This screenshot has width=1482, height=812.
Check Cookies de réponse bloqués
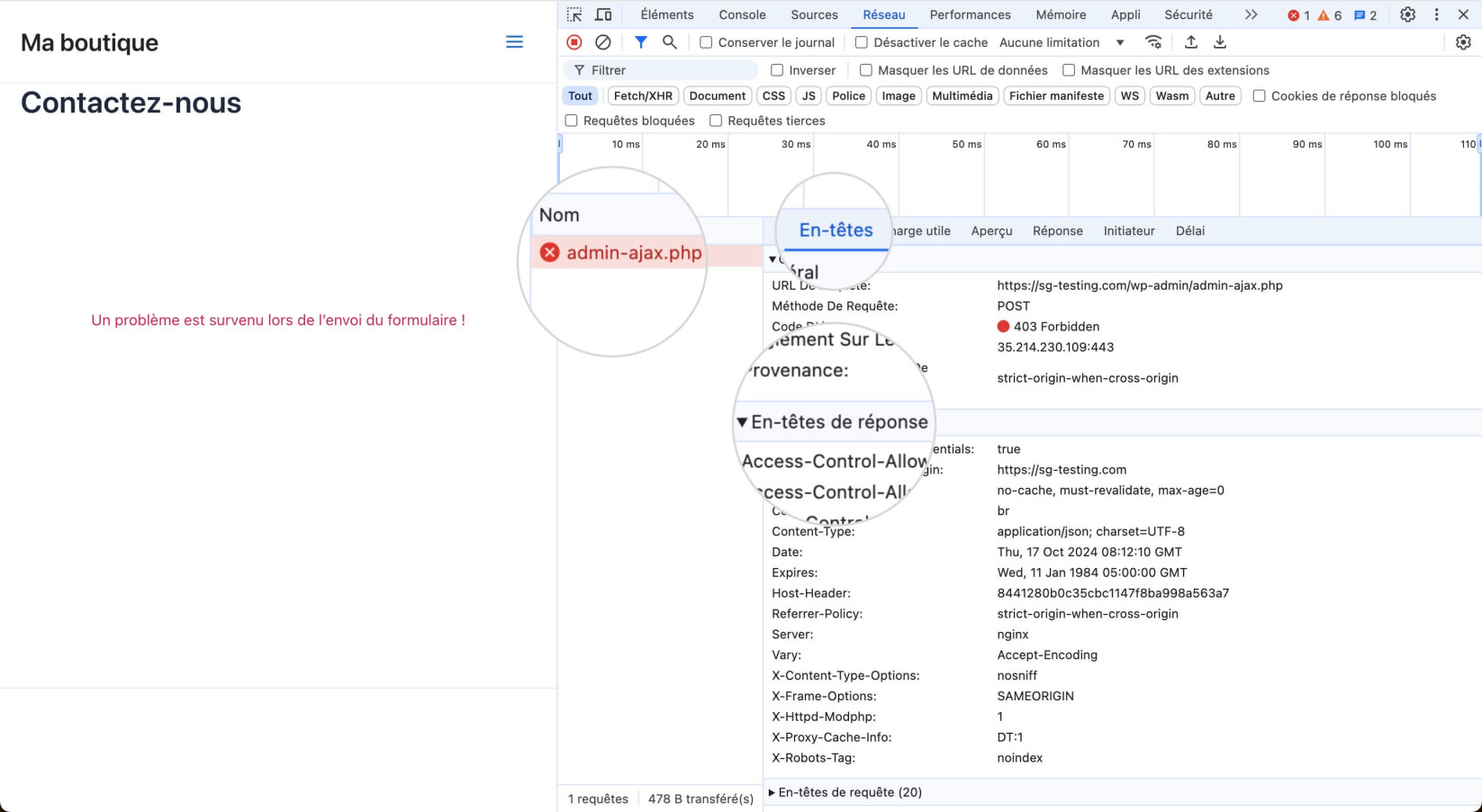coord(1260,95)
